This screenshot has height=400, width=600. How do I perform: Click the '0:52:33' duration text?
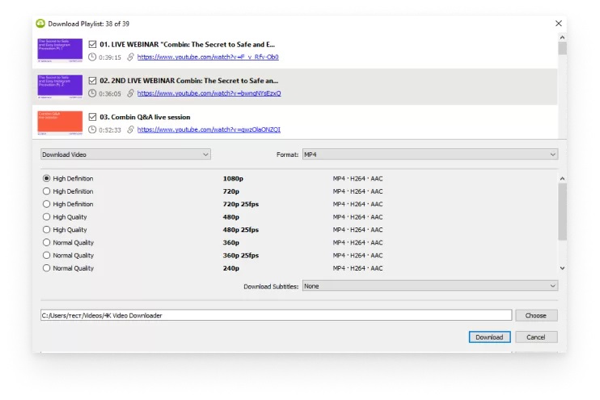(x=110, y=130)
